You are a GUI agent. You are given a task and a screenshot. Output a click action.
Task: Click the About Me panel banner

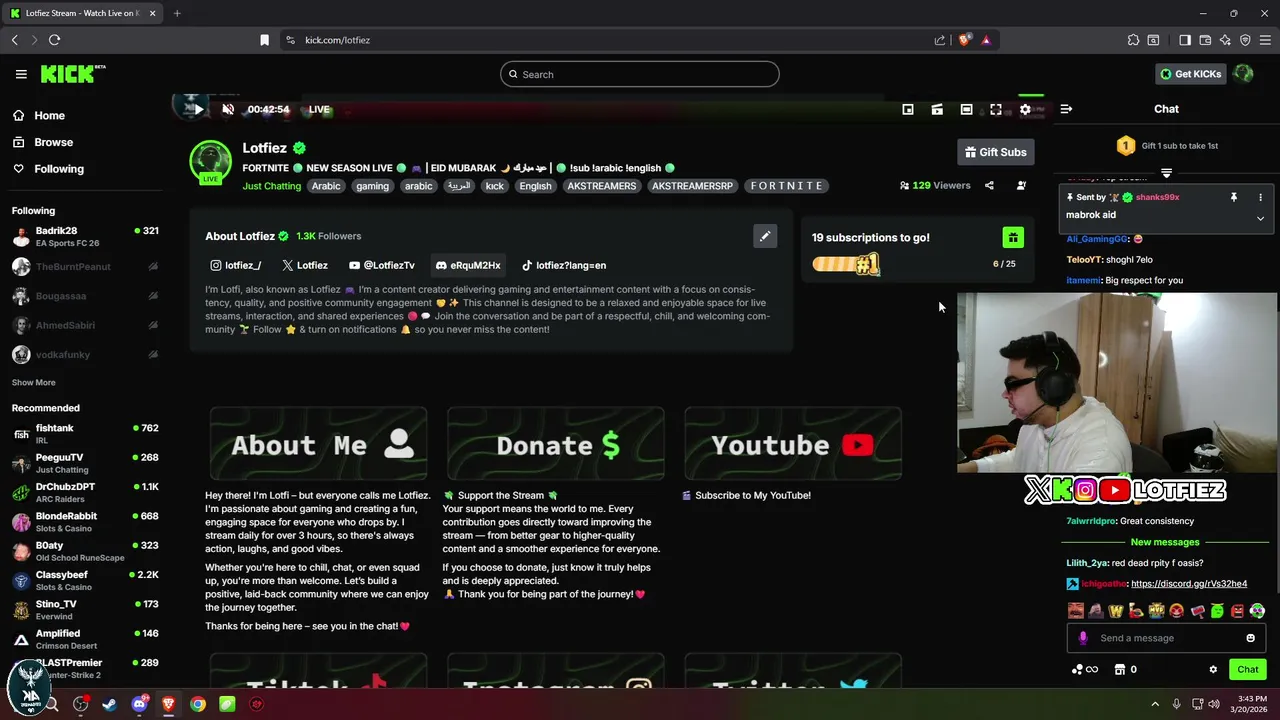click(318, 444)
